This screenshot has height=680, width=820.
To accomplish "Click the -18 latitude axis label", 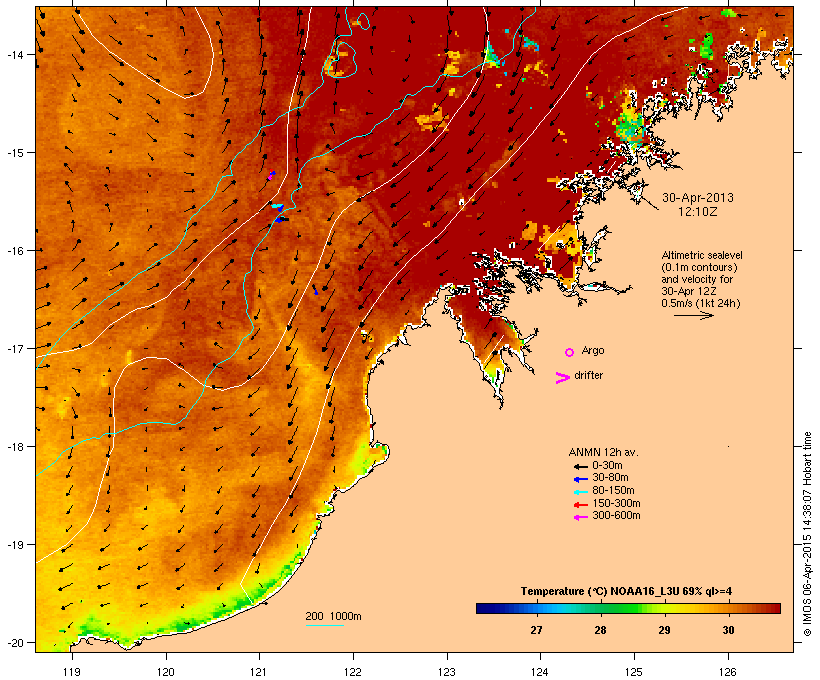I will click(x=14, y=447).
